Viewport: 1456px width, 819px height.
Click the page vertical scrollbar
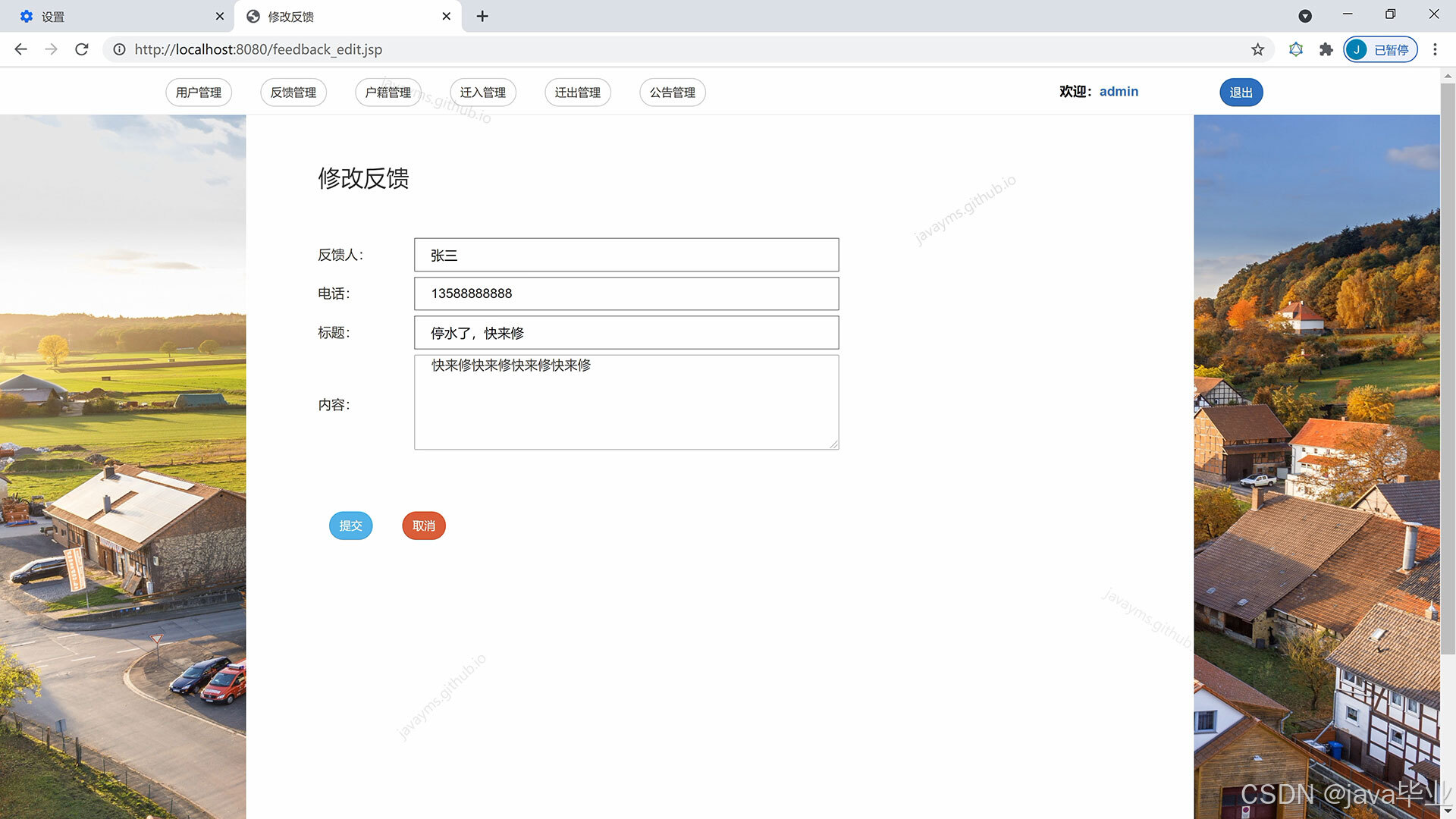coord(1448,369)
